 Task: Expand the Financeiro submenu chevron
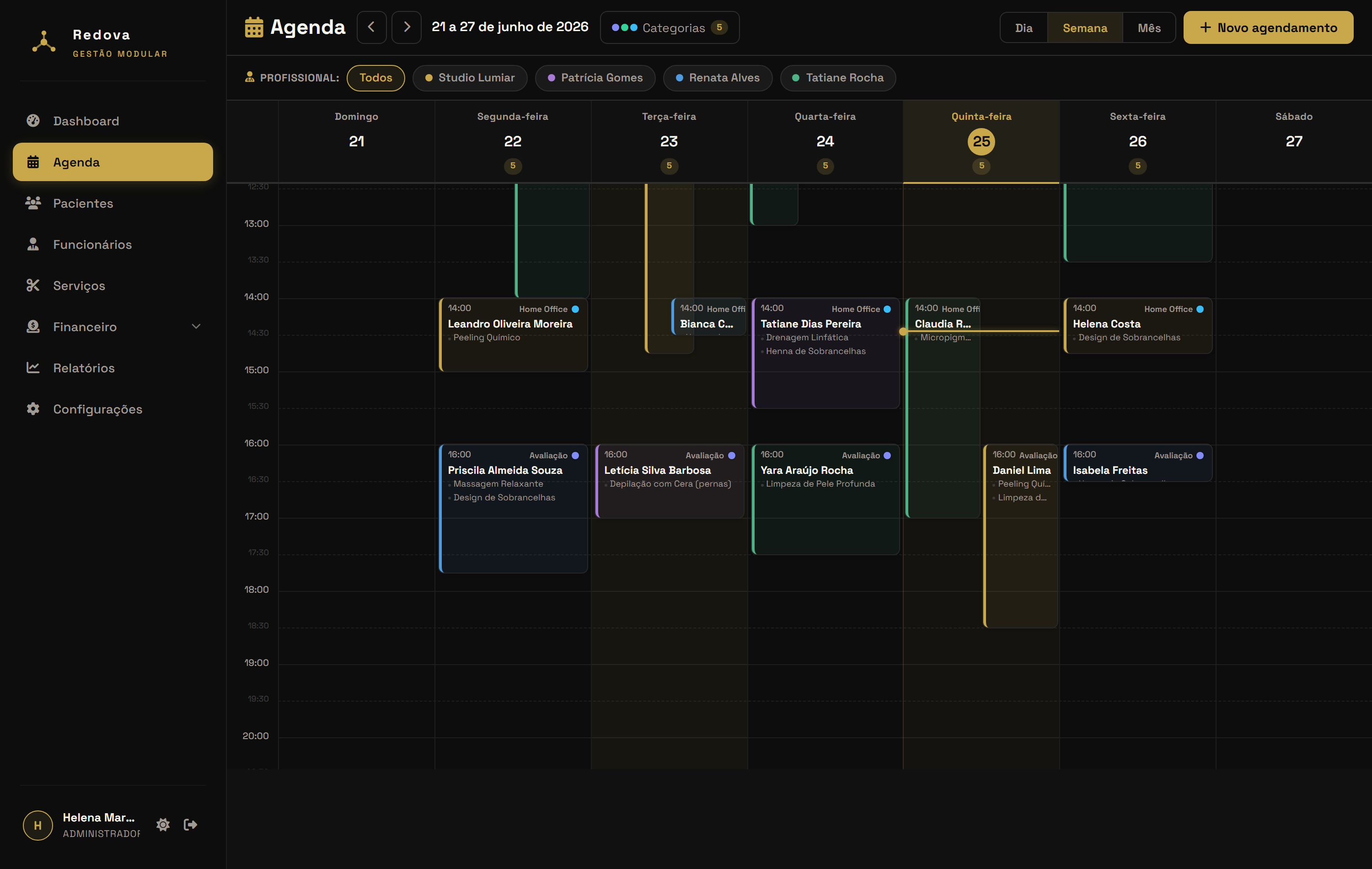[x=196, y=327]
